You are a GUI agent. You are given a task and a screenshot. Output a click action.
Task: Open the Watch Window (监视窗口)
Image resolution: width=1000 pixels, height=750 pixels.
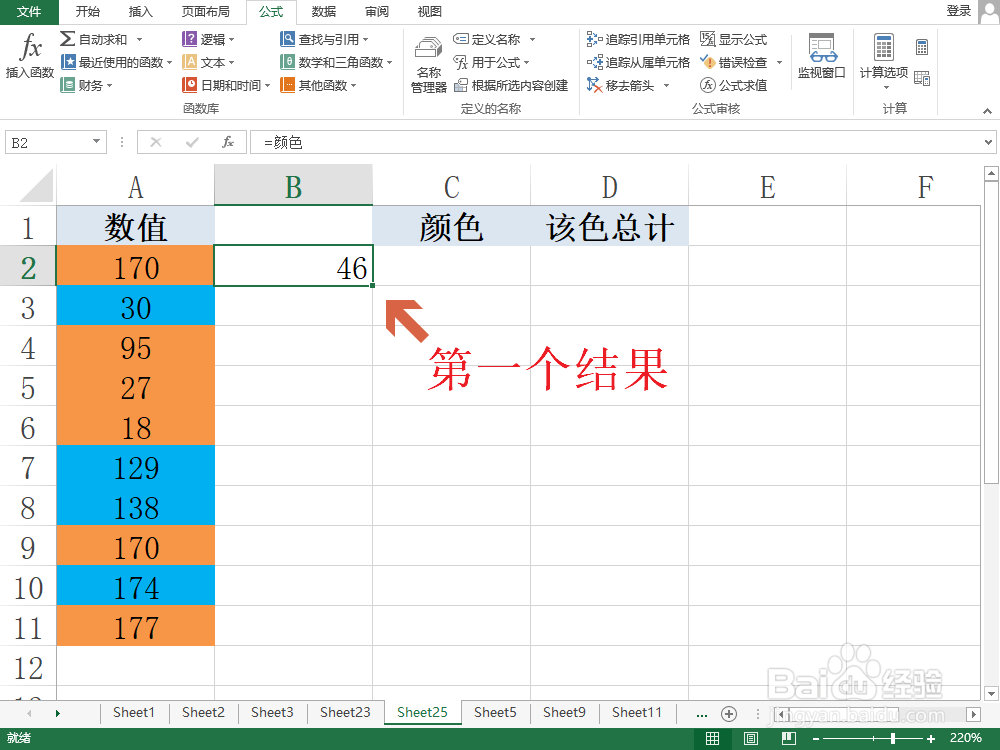pos(821,56)
